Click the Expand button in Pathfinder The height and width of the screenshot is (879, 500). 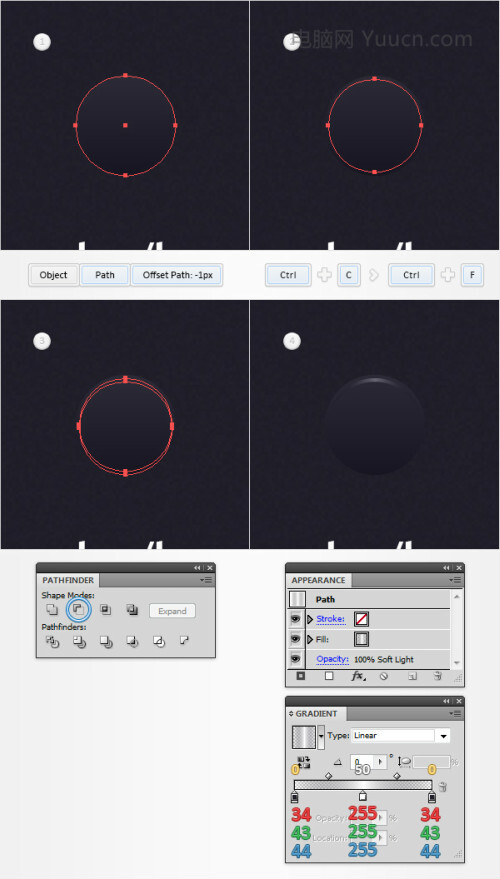(x=172, y=611)
